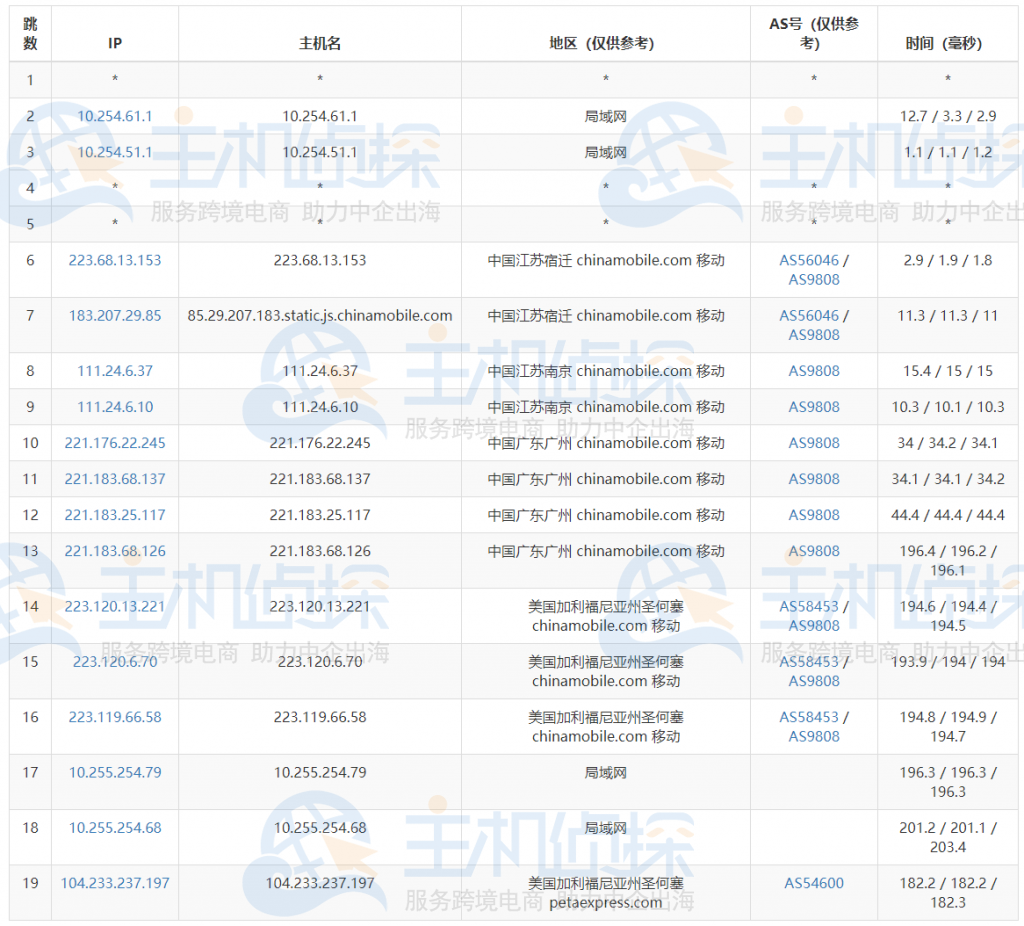This screenshot has height=926, width=1024.
Task: Open link 223.119.66.58
Action: pos(114,717)
